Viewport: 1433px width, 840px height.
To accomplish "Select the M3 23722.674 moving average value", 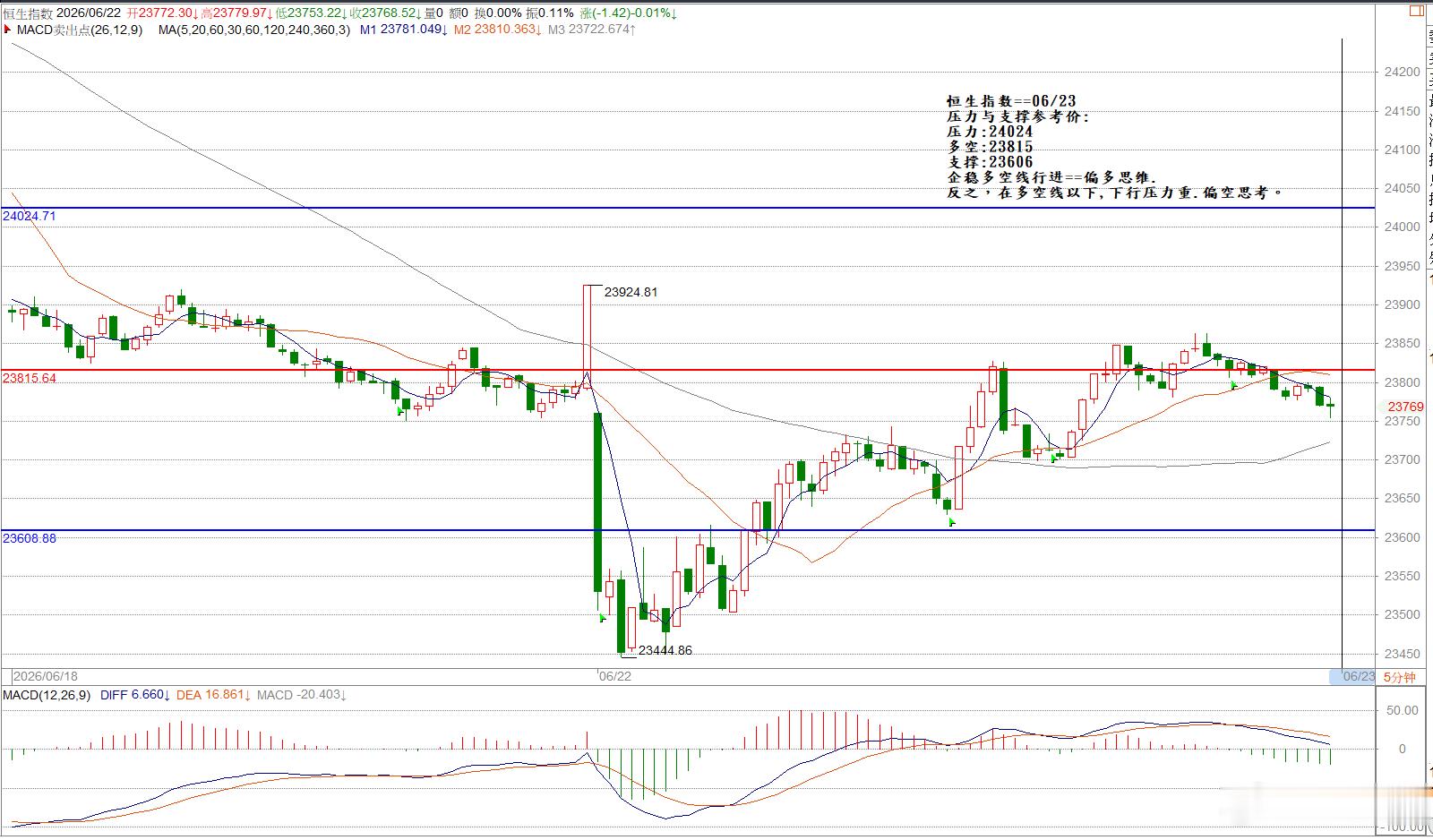I will (591, 30).
